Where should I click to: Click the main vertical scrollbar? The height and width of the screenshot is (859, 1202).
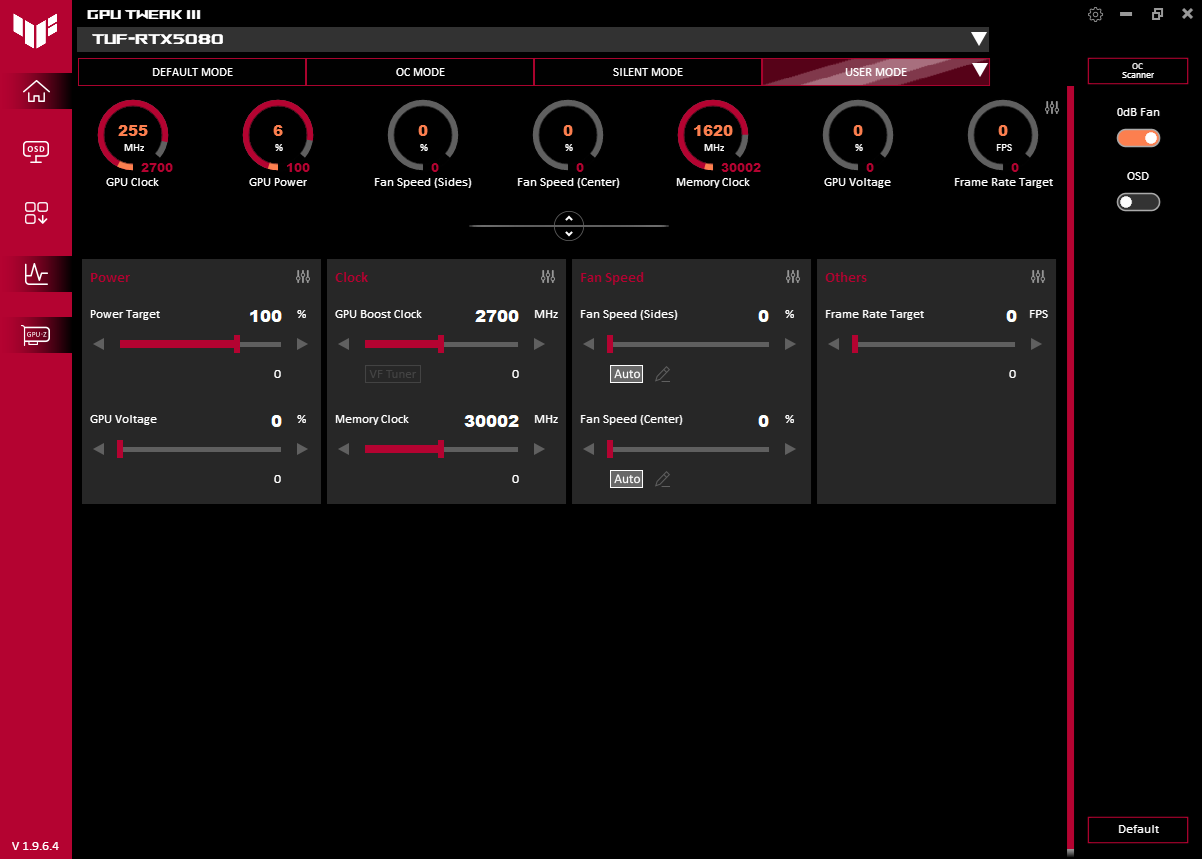pyautogui.click(x=1070, y=470)
